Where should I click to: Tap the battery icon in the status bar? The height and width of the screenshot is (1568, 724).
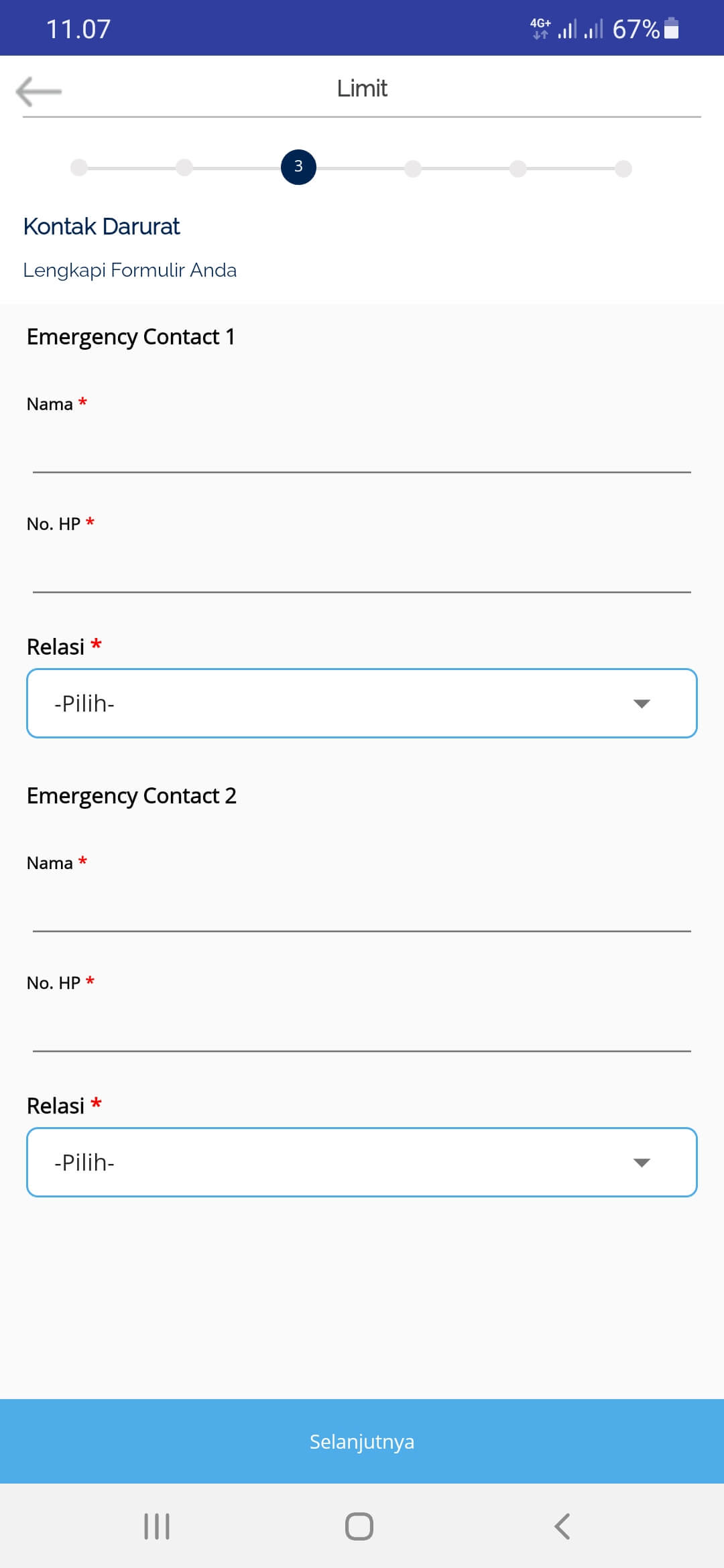pyautogui.click(x=671, y=29)
